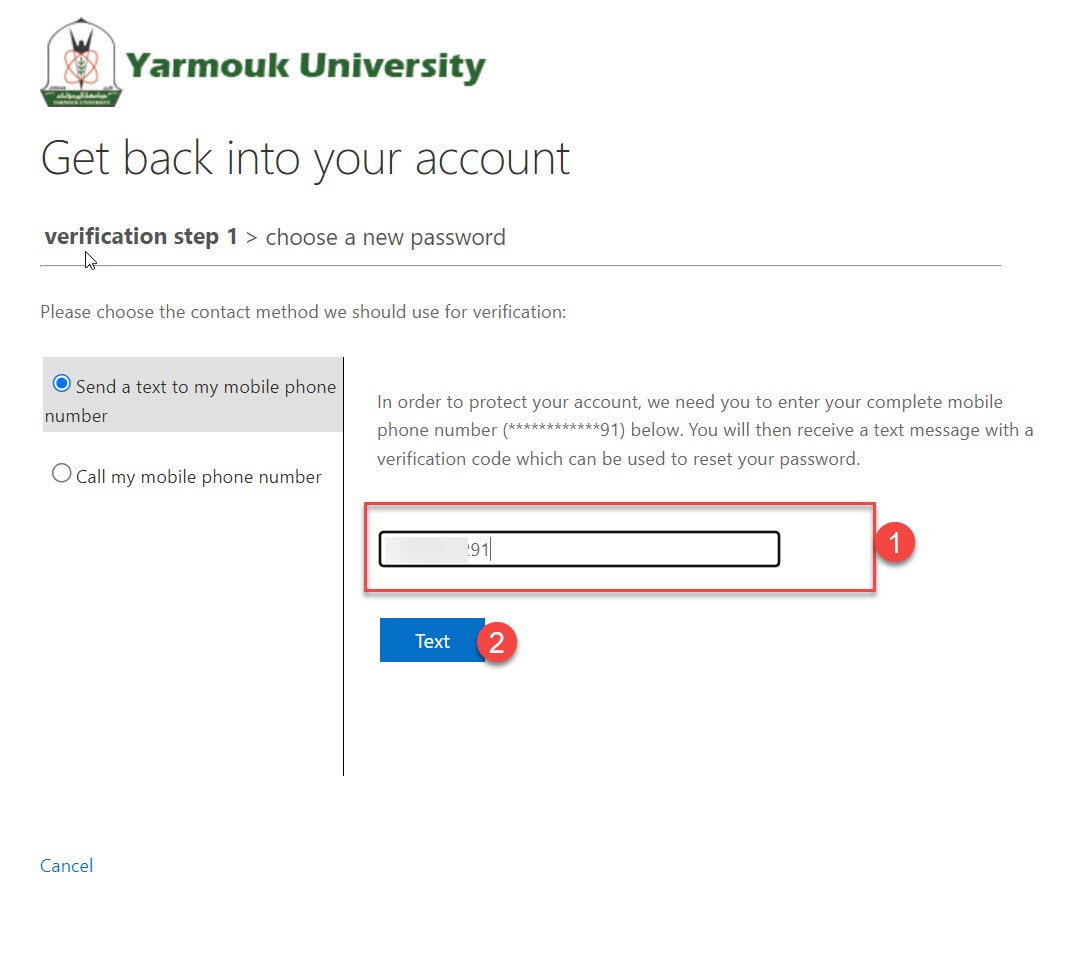Click the Yarmouk University green title text
This screenshot has width=1088, height=971.
(x=305, y=66)
